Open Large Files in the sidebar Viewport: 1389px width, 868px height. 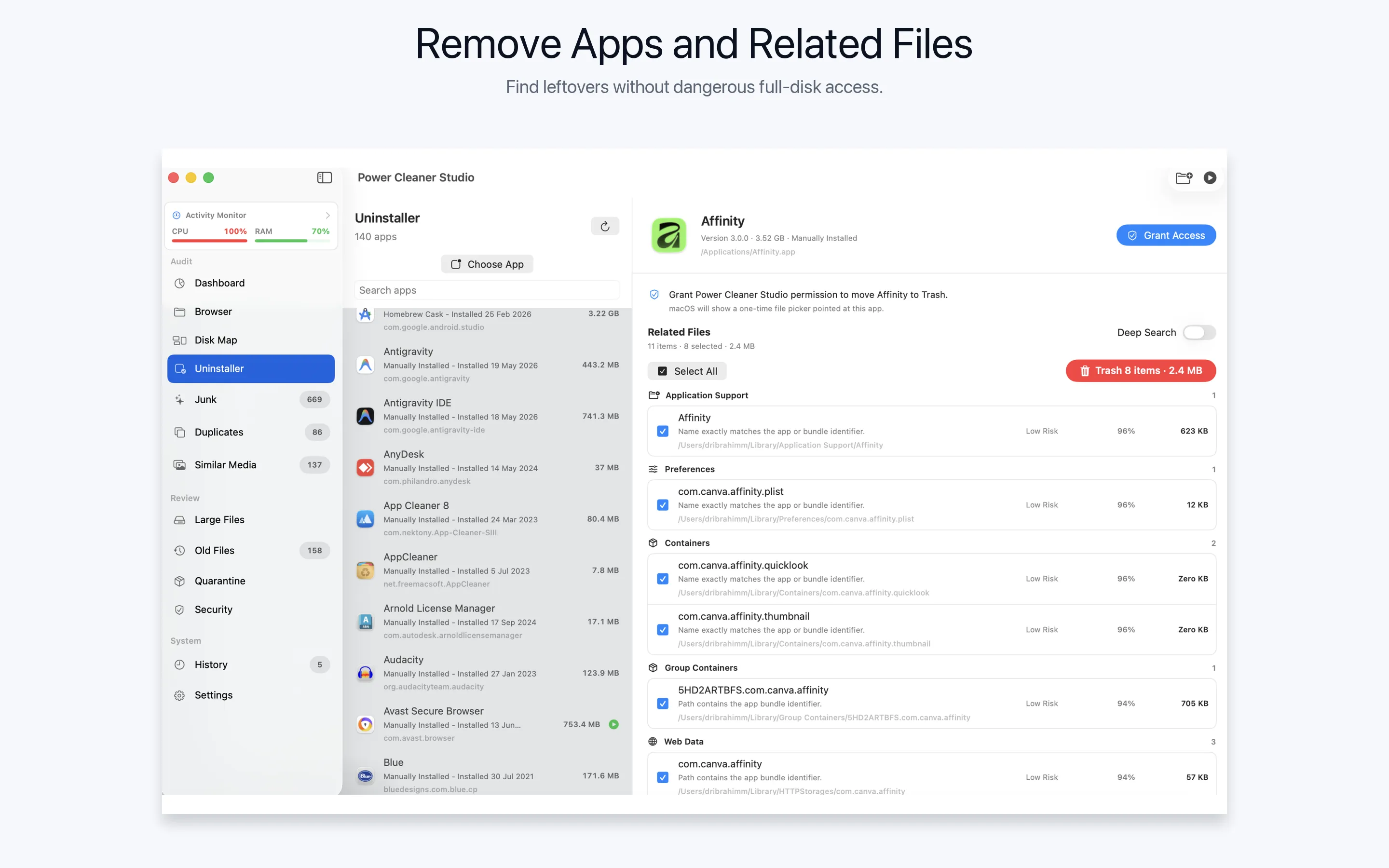click(251, 519)
